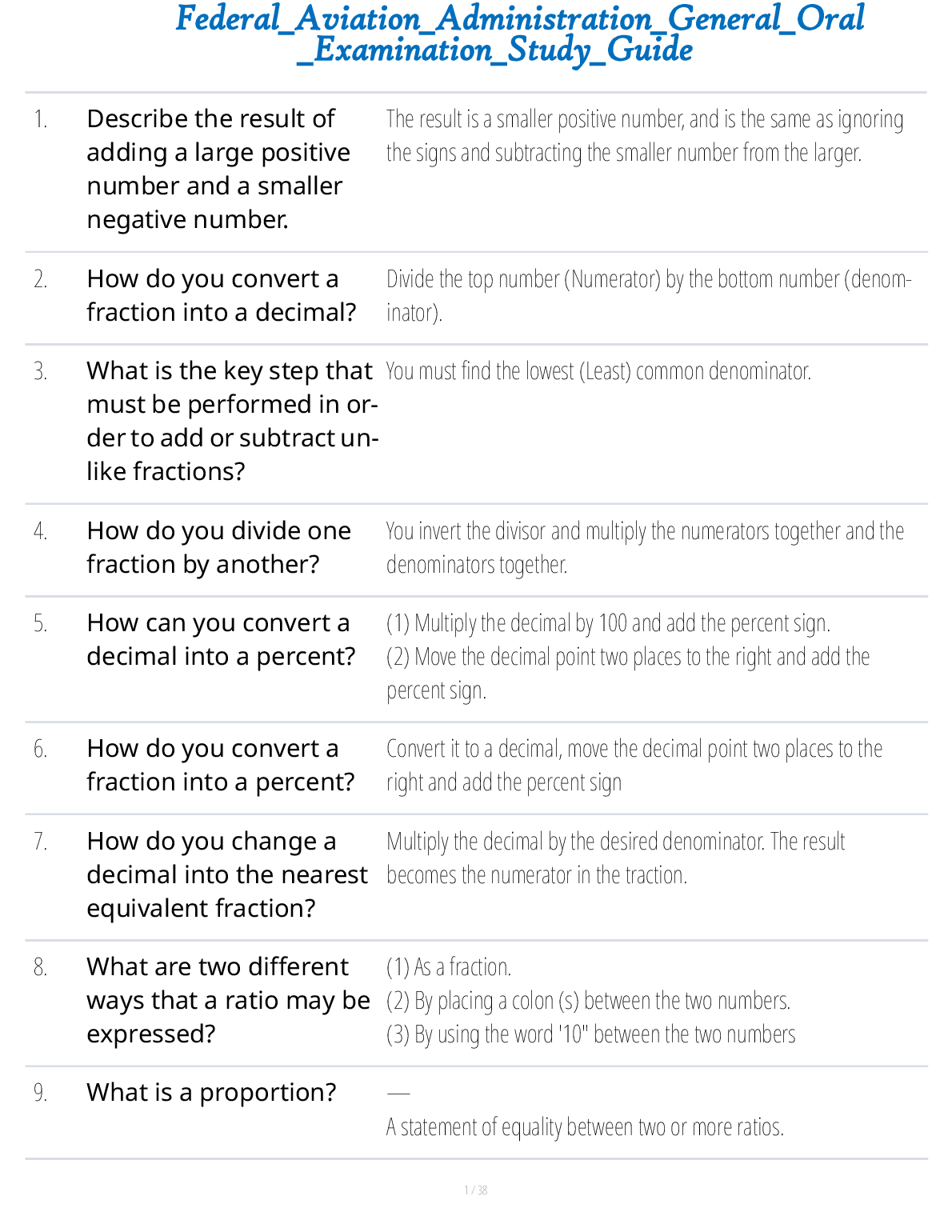Select the question on converting fraction into percent
952x1232 pixels.
click(220, 765)
